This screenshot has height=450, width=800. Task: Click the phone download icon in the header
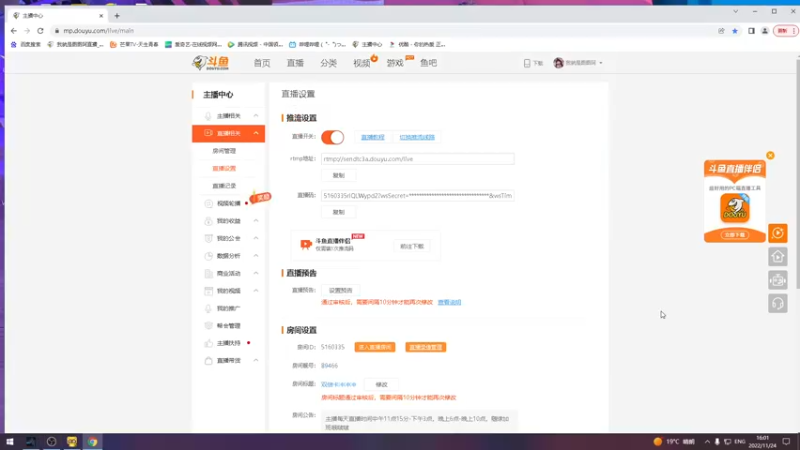[x=527, y=63]
